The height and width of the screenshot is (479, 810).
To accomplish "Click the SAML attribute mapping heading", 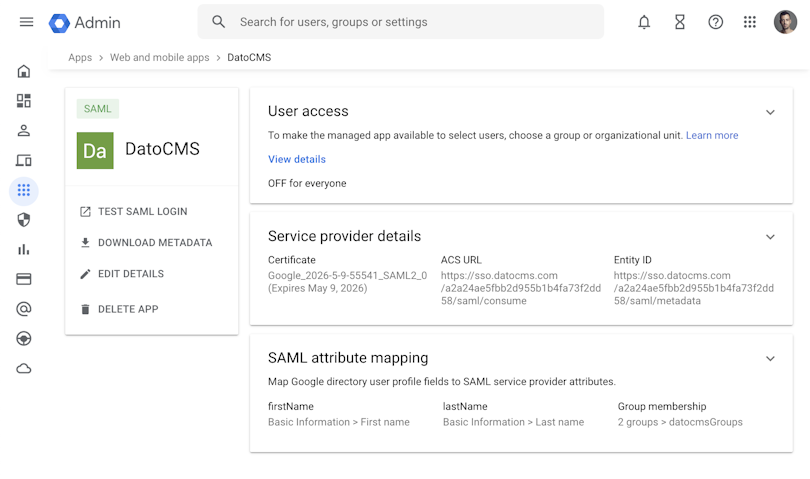I will pos(348,358).
